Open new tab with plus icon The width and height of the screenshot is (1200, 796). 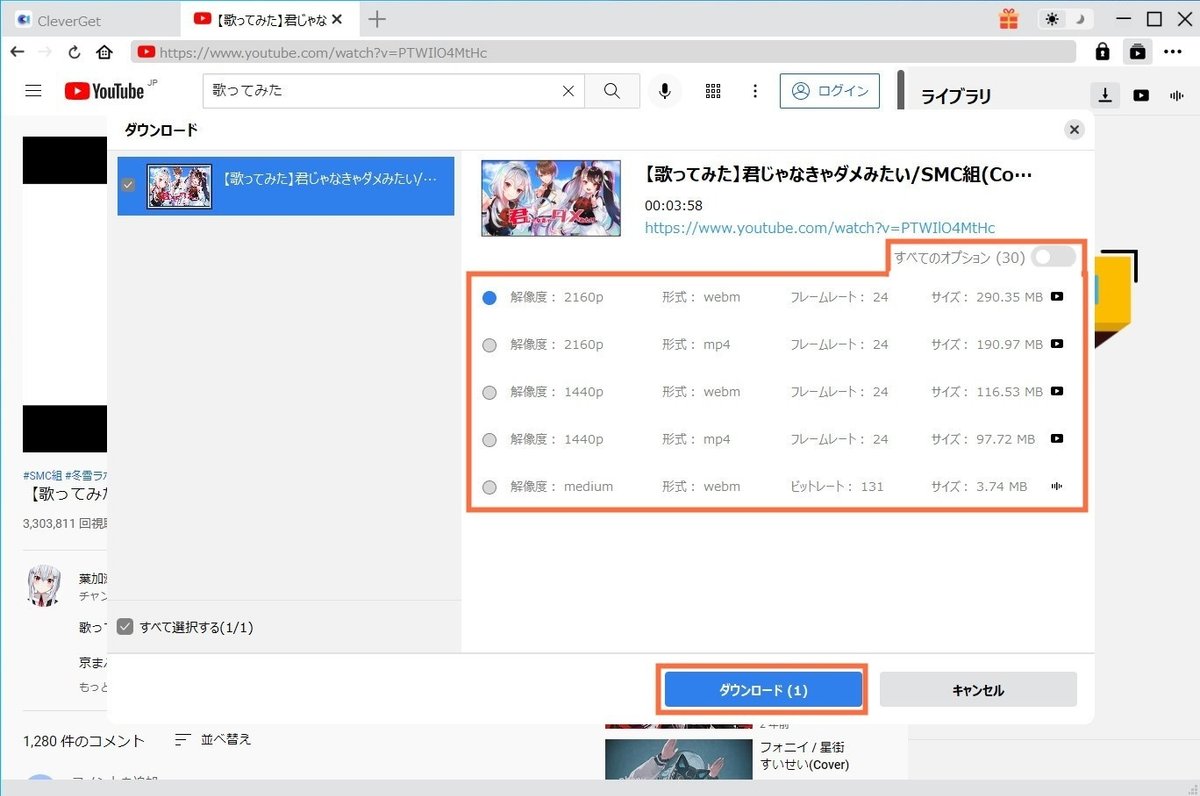pyautogui.click(x=377, y=19)
